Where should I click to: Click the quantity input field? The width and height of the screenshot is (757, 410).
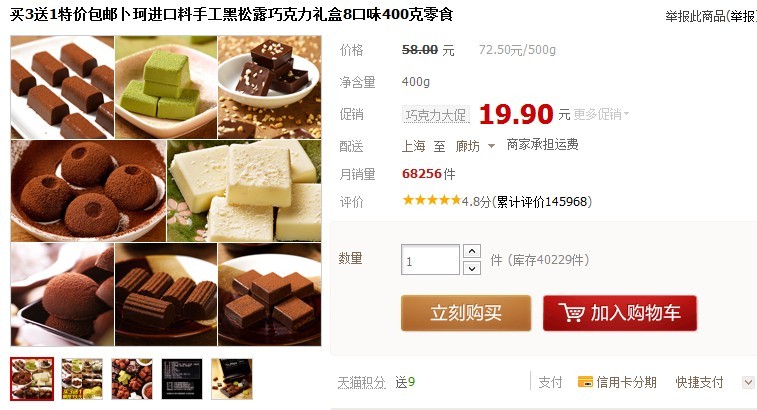tap(430, 260)
